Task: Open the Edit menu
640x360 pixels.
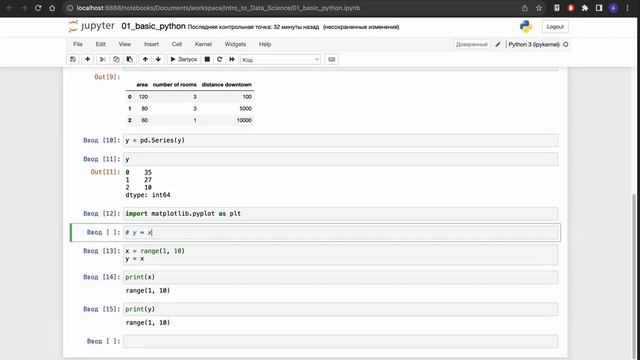Action: pyautogui.click(x=100, y=44)
